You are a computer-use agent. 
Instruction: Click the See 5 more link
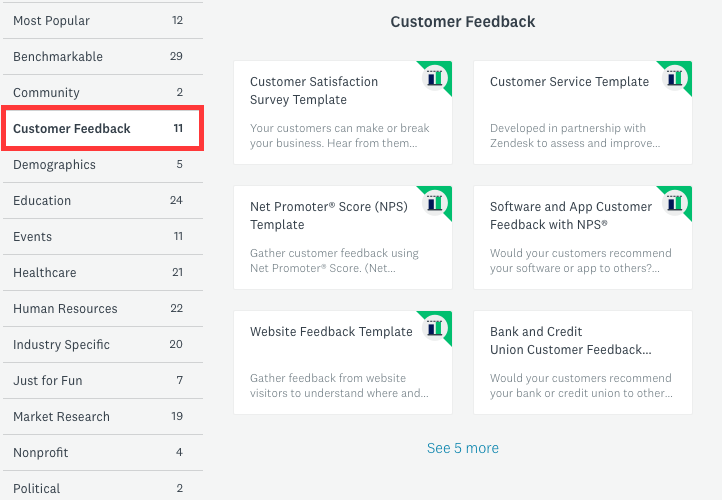463,448
